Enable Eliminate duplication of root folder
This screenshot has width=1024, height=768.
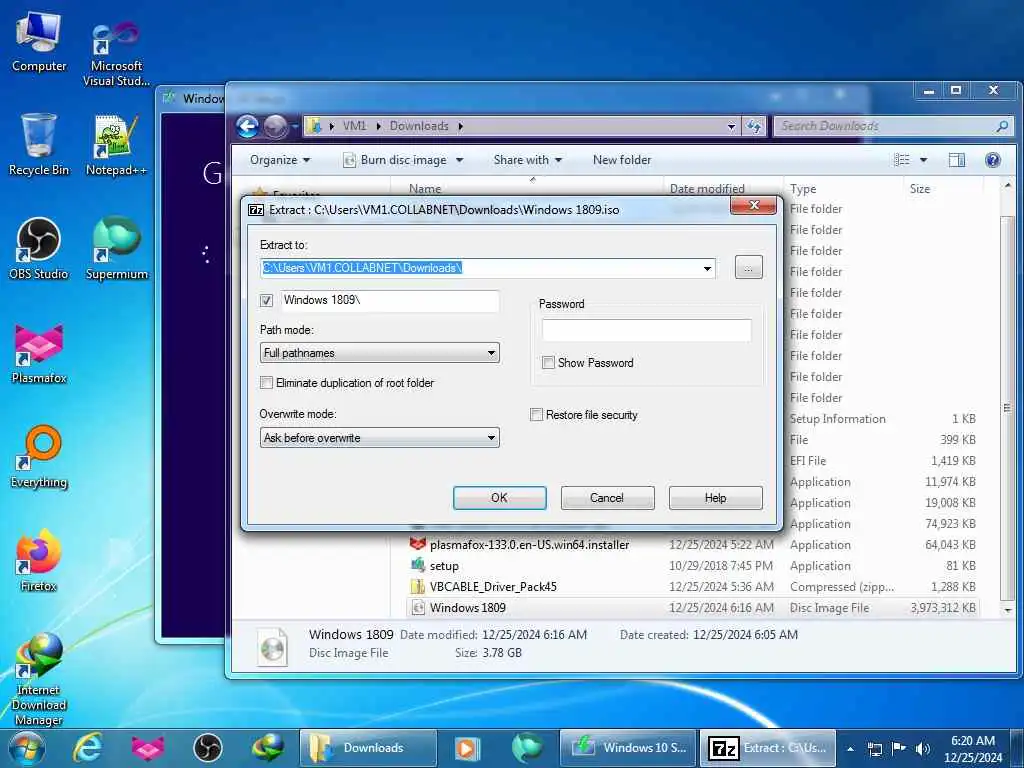[266, 383]
